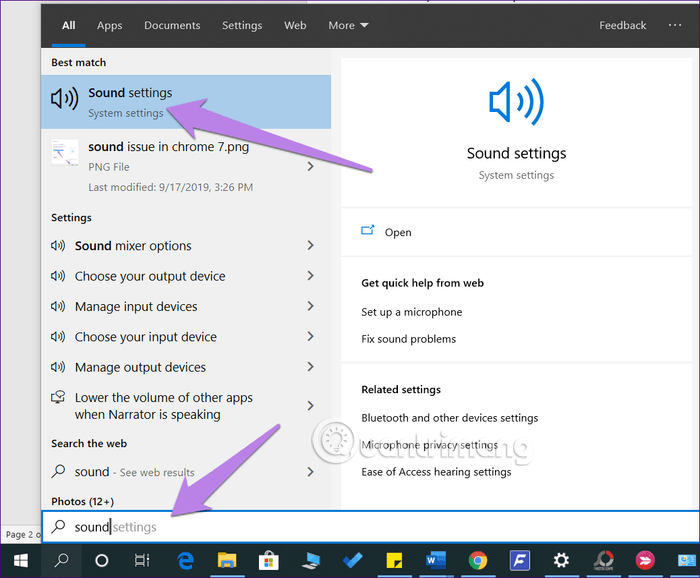Switch to the Apps tab

pos(109,25)
